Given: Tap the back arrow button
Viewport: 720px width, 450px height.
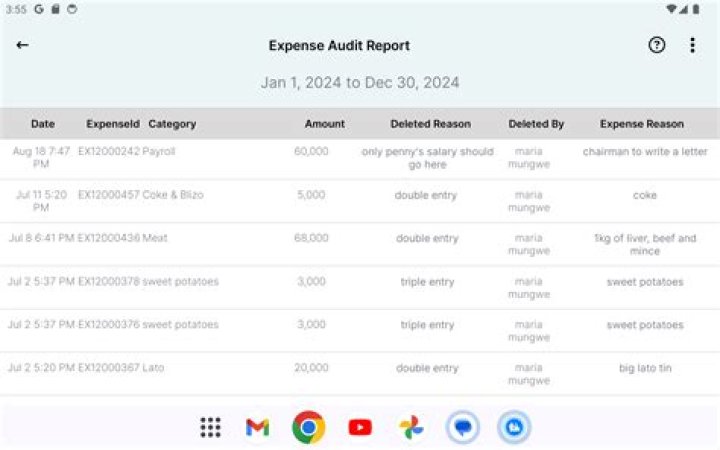Looking at the screenshot, I should coord(22,45).
